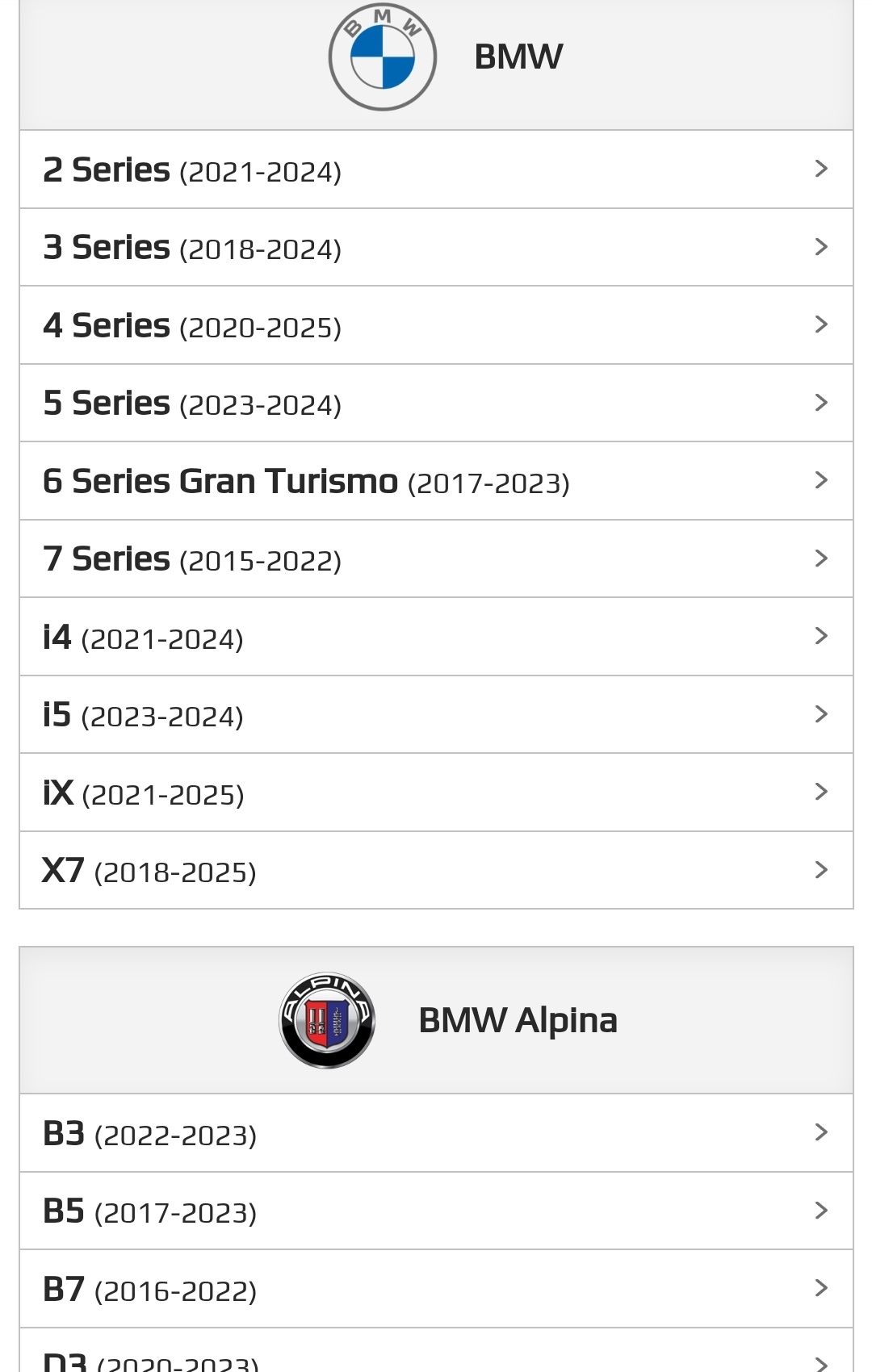Expand the 5 Series row chevron
872x1372 pixels.
click(x=821, y=403)
